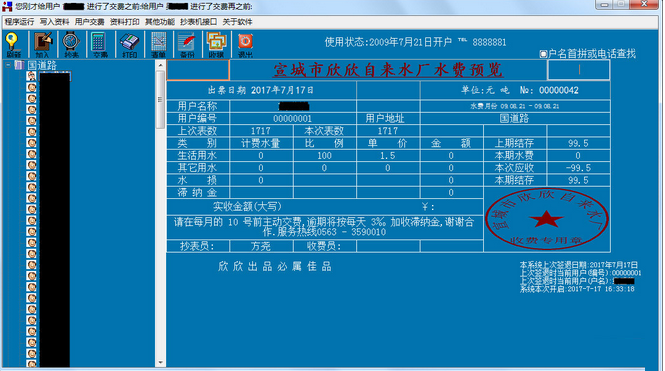Toggle the 户名首拼或电话查找 checkbox
The width and height of the screenshot is (665, 371).
click(542, 54)
